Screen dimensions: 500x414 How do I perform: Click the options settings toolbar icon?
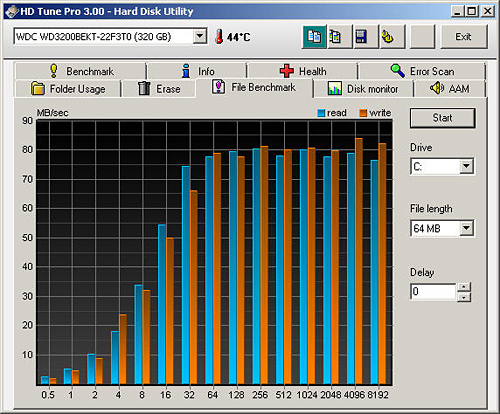coord(392,37)
